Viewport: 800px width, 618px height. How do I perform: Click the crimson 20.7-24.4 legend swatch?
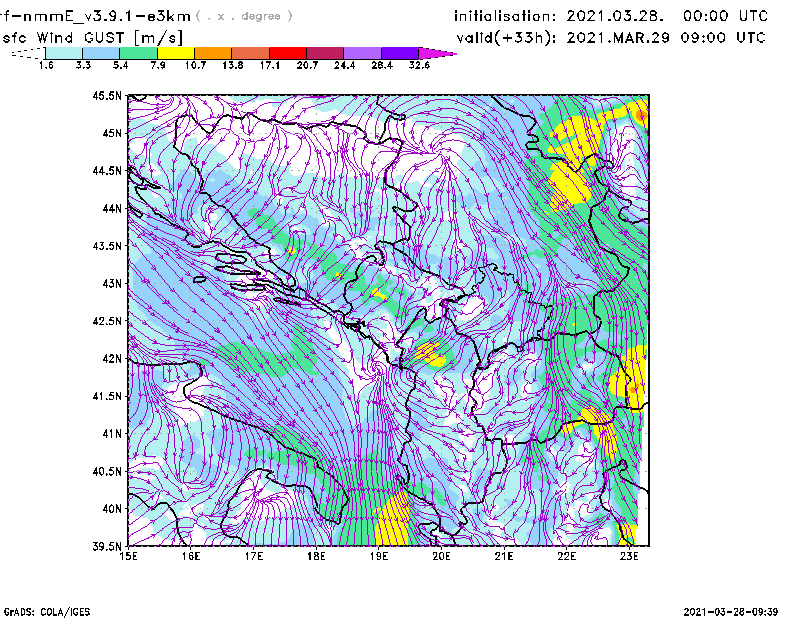click(325, 53)
